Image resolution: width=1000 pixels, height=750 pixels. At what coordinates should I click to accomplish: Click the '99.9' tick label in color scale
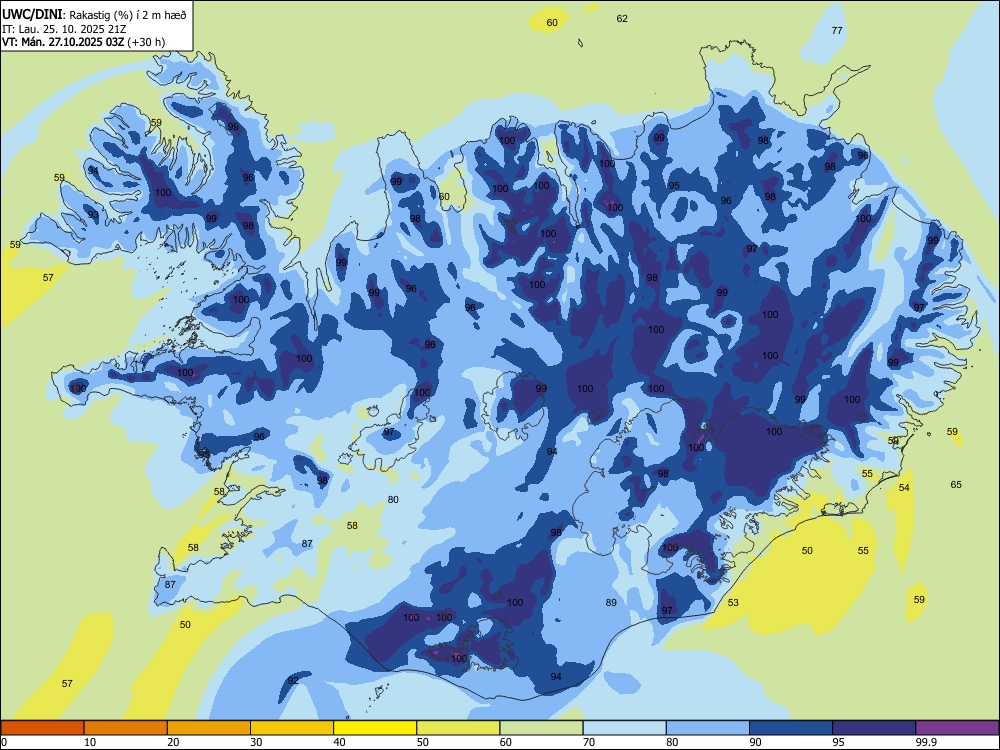point(925,742)
